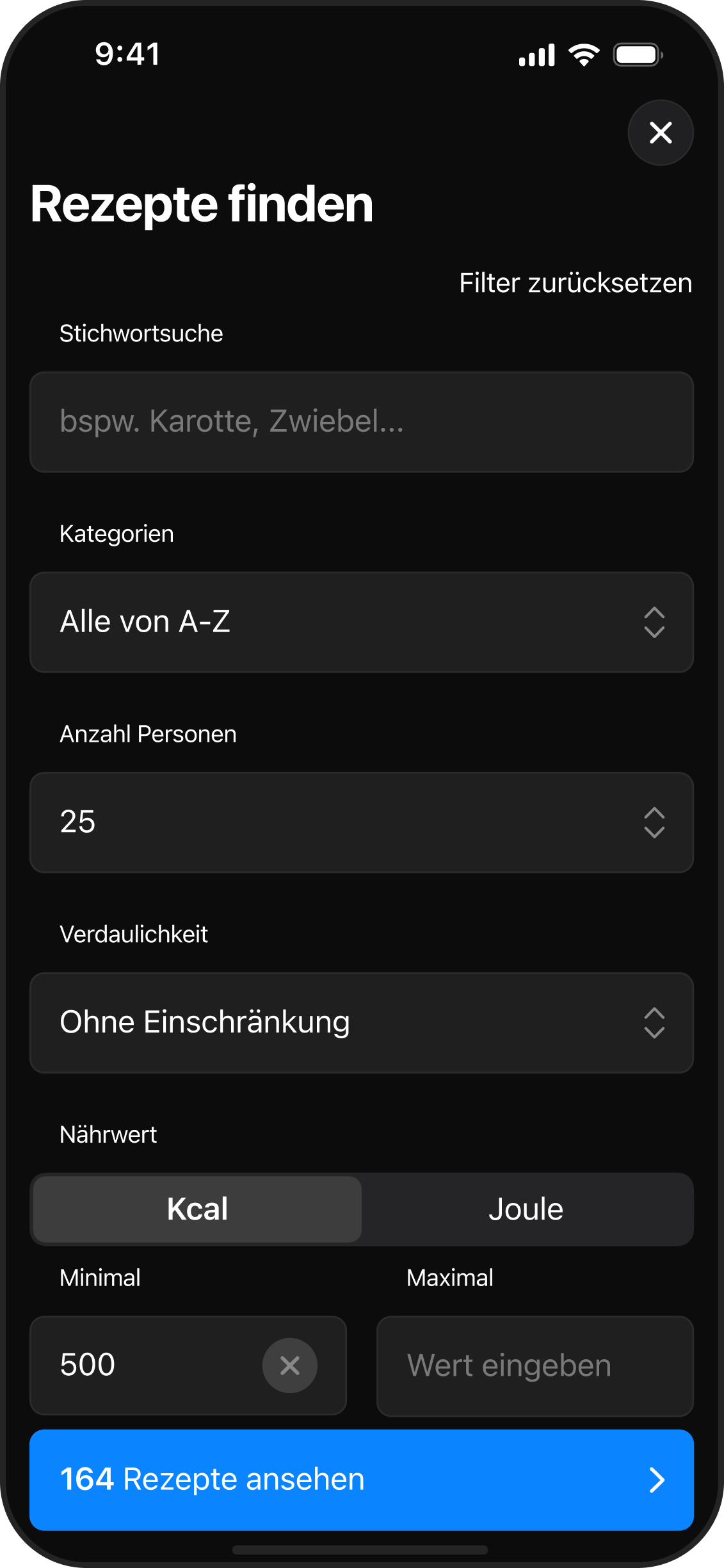Tap the battery indicator icon
Viewport: 724px width, 1568px height.
pyautogui.click(x=638, y=55)
